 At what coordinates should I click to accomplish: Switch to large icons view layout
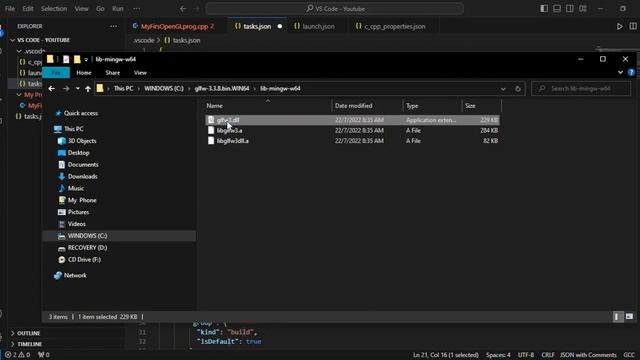(629, 317)
